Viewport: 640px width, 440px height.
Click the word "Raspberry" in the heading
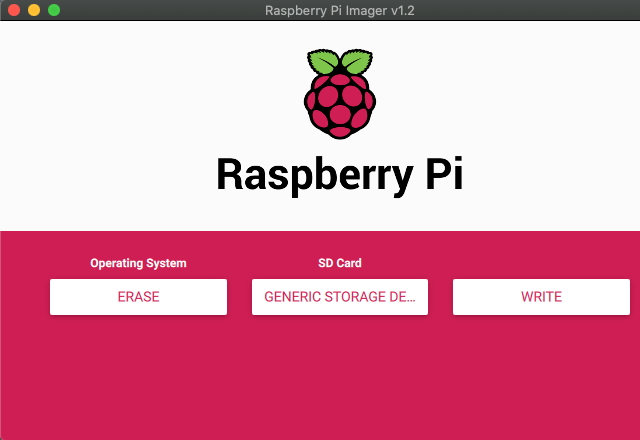click(302, 176)
